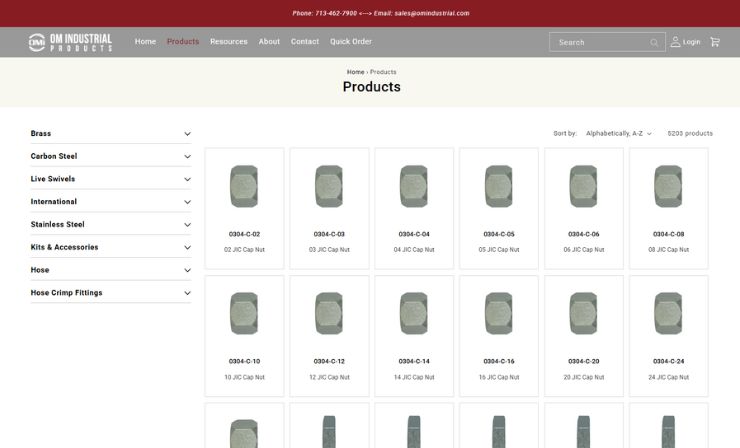
Task: Open the Resources menu item
Action: [228, 42]
